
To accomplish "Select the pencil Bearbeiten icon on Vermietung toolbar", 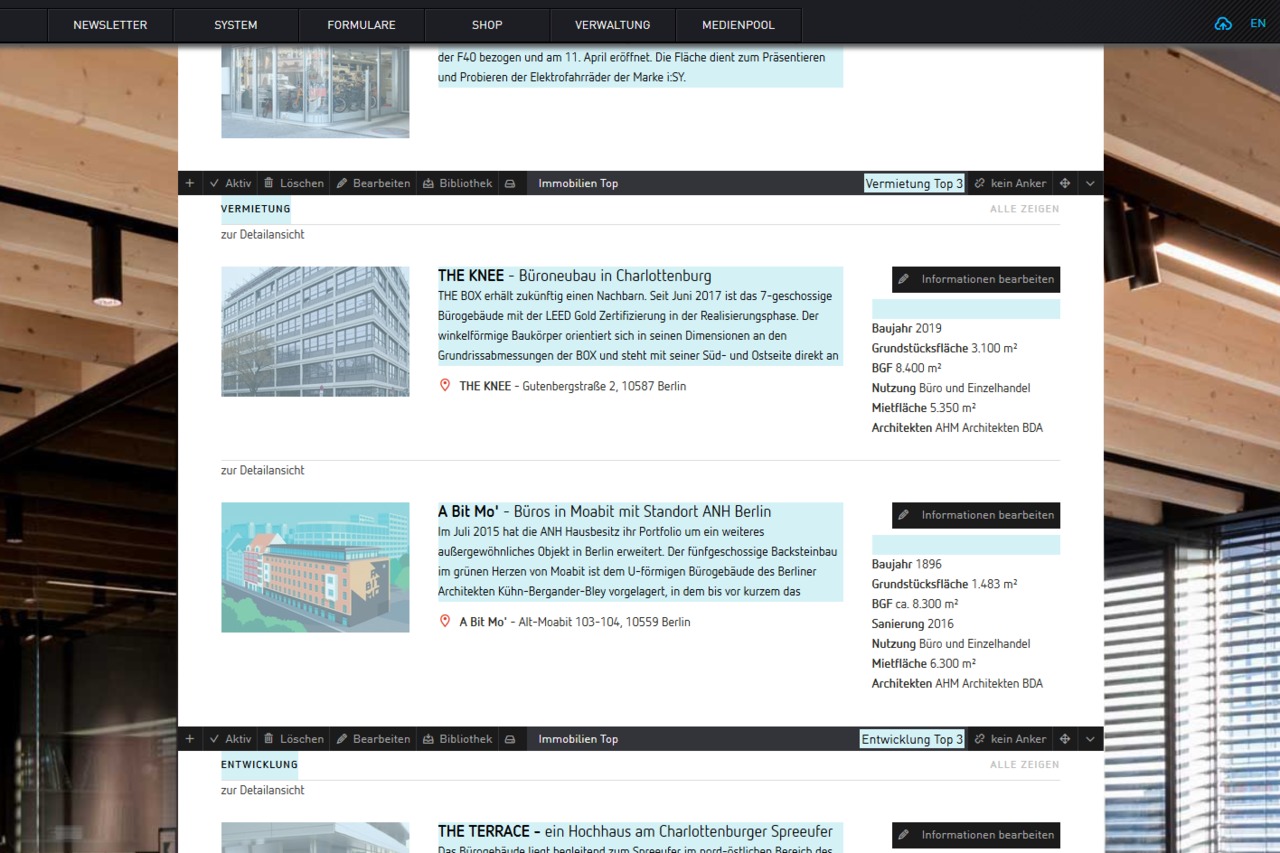I will tap(344, 183).
